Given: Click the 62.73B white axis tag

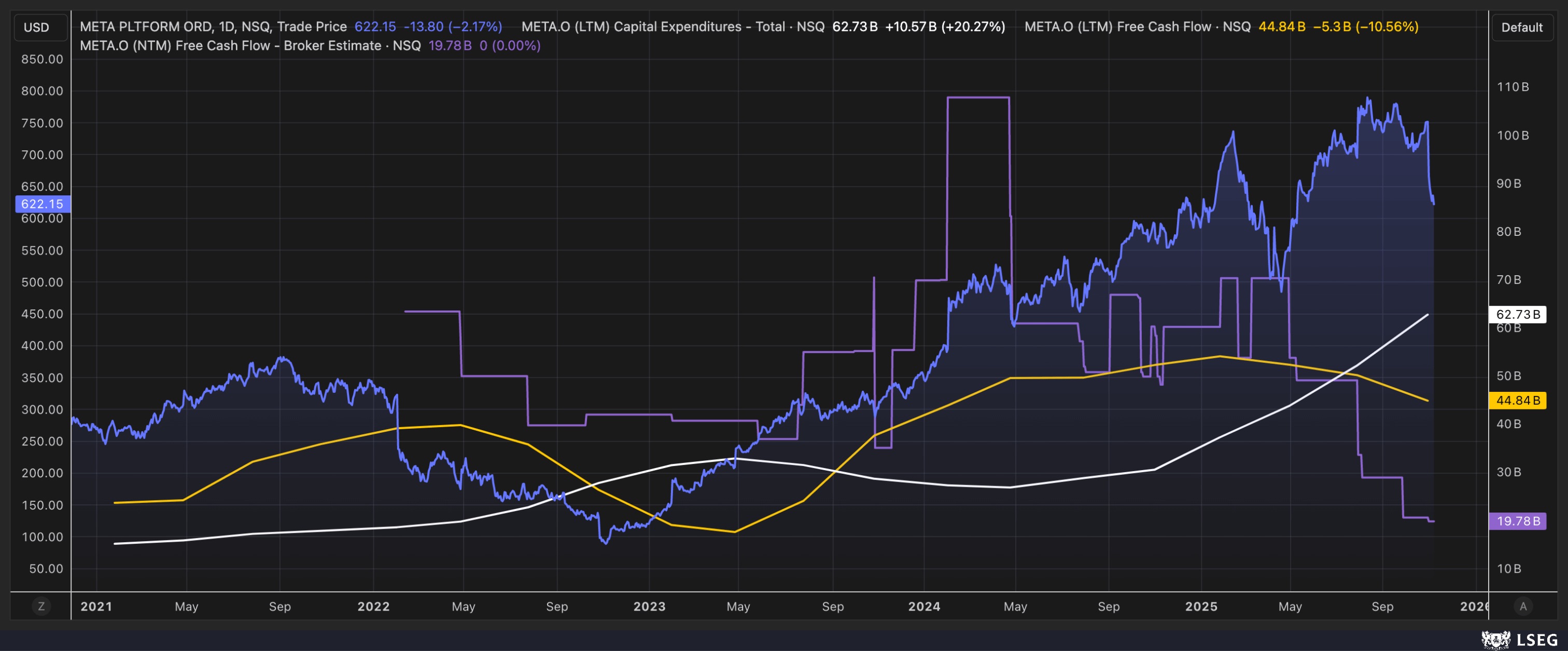Looking at the screenshot, I should 1518,315.
